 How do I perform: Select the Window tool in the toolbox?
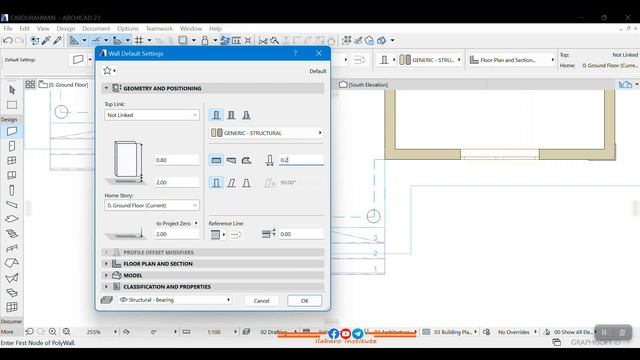point(12,160)
